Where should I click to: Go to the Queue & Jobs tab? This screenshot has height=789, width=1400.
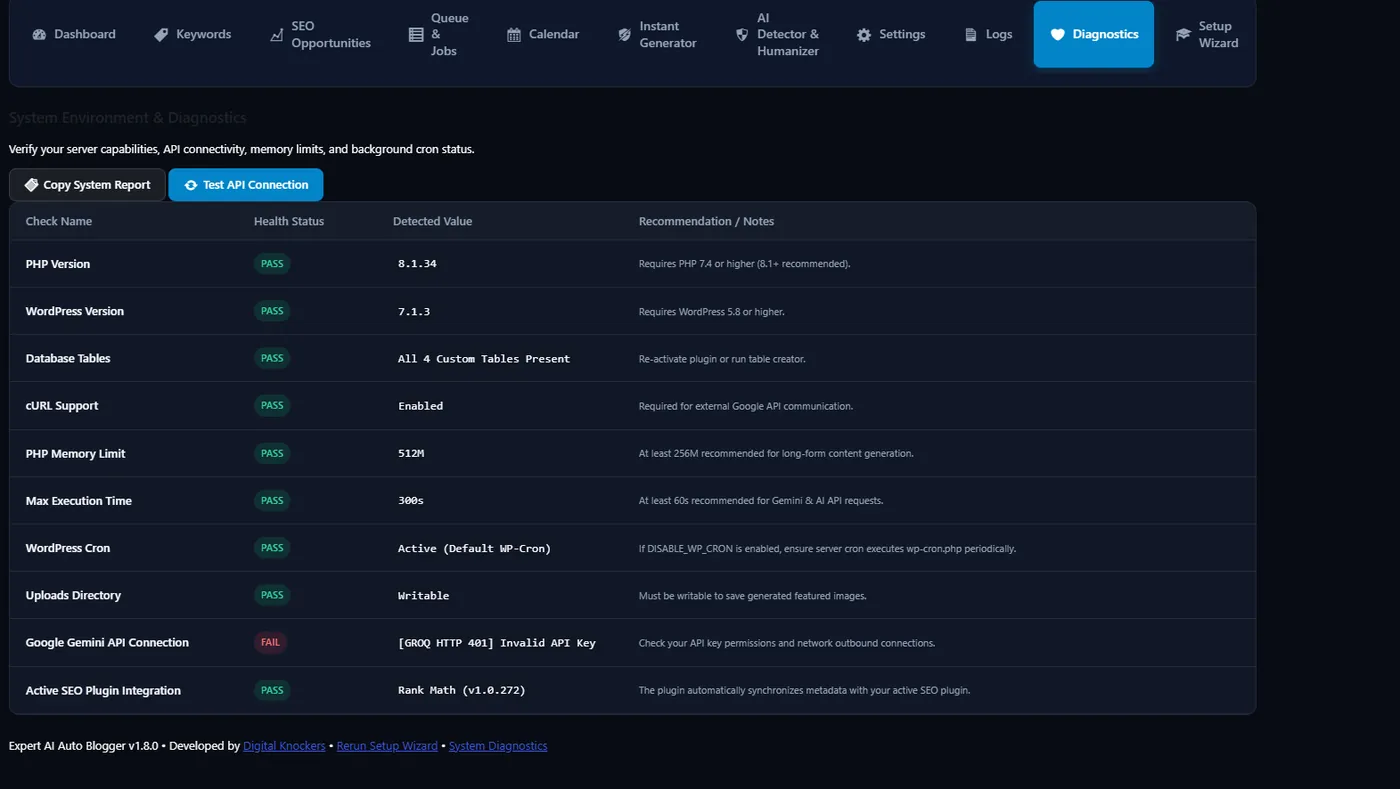tap(439, 34)
